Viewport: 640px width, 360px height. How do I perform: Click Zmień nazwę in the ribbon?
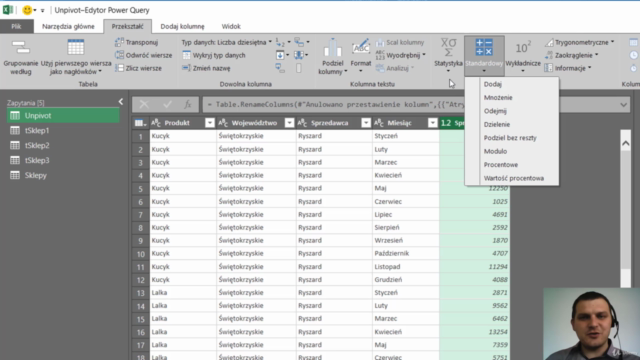click(x=207, y=68)
